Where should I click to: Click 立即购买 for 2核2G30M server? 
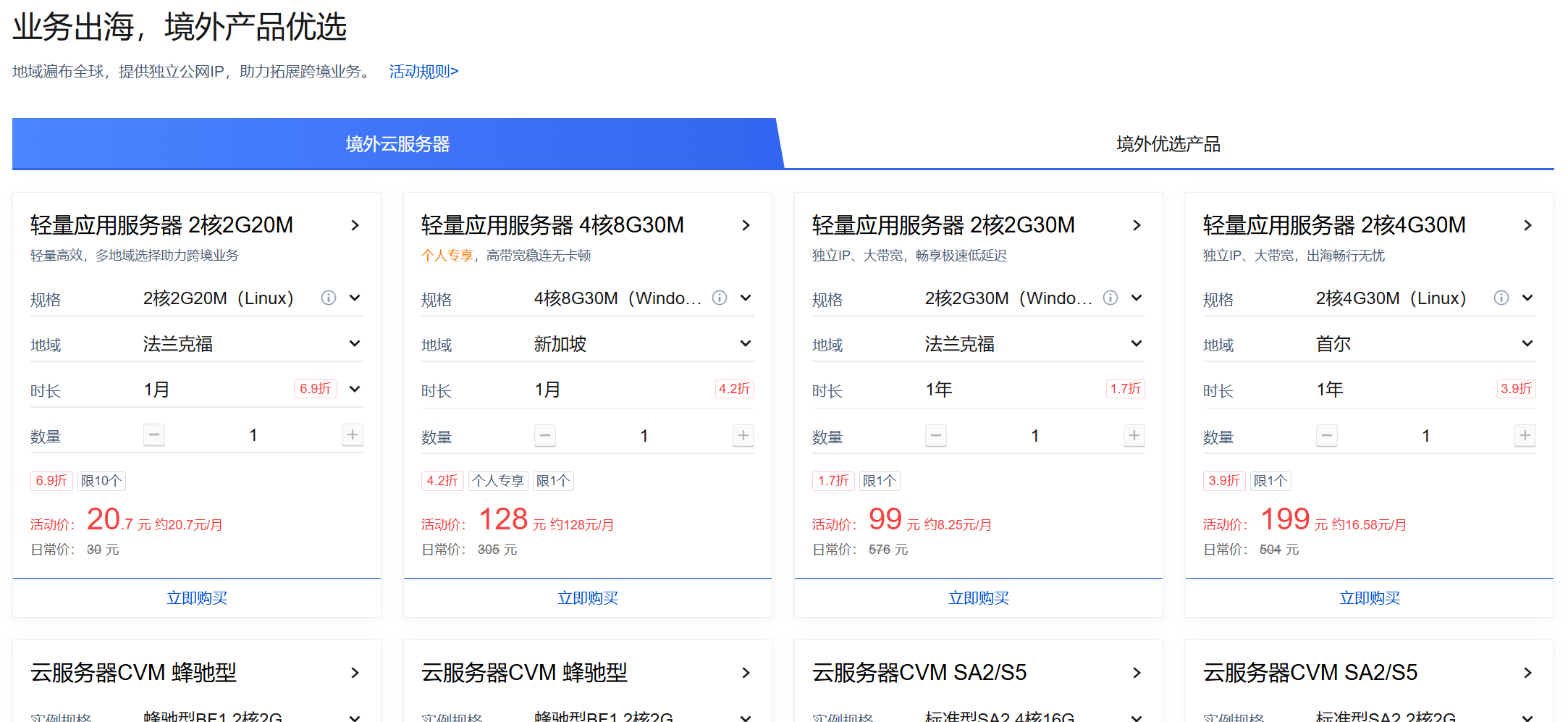click(x=979, y=598)
